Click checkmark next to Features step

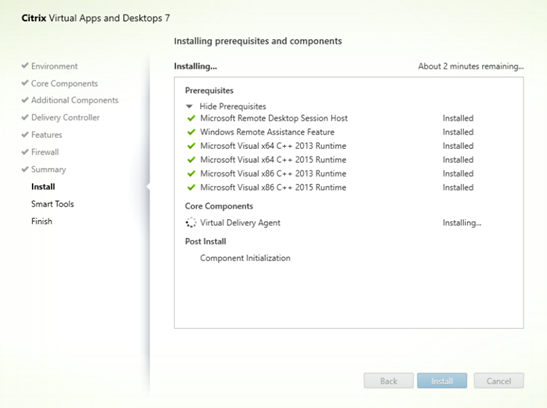[x=25, y=135]
